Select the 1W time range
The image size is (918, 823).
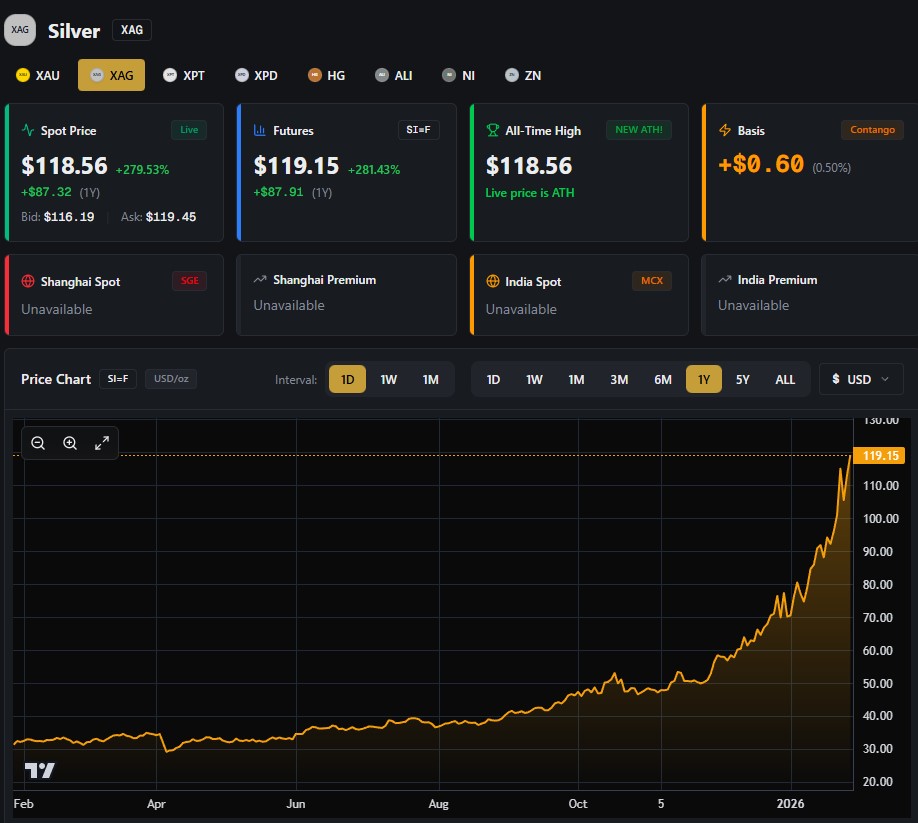coord(534,379)
